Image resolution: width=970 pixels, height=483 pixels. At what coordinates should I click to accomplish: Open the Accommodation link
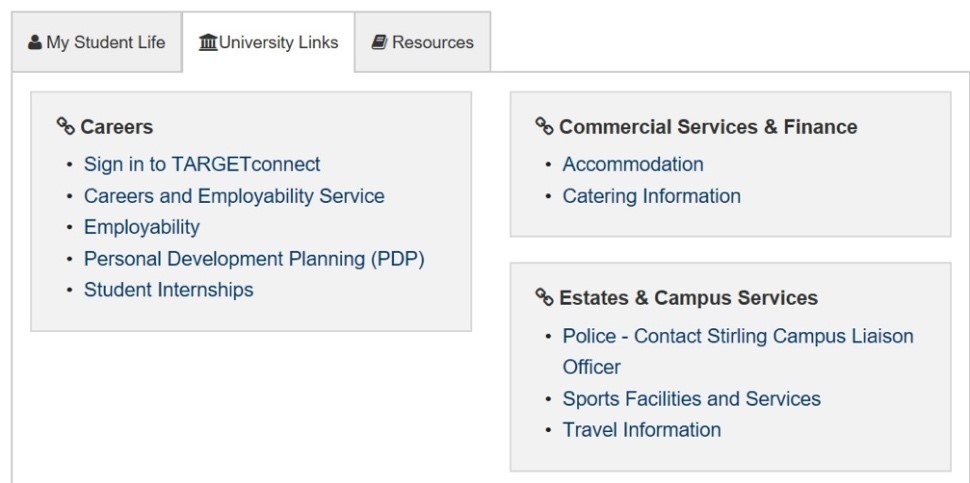[x=633, y=164]
